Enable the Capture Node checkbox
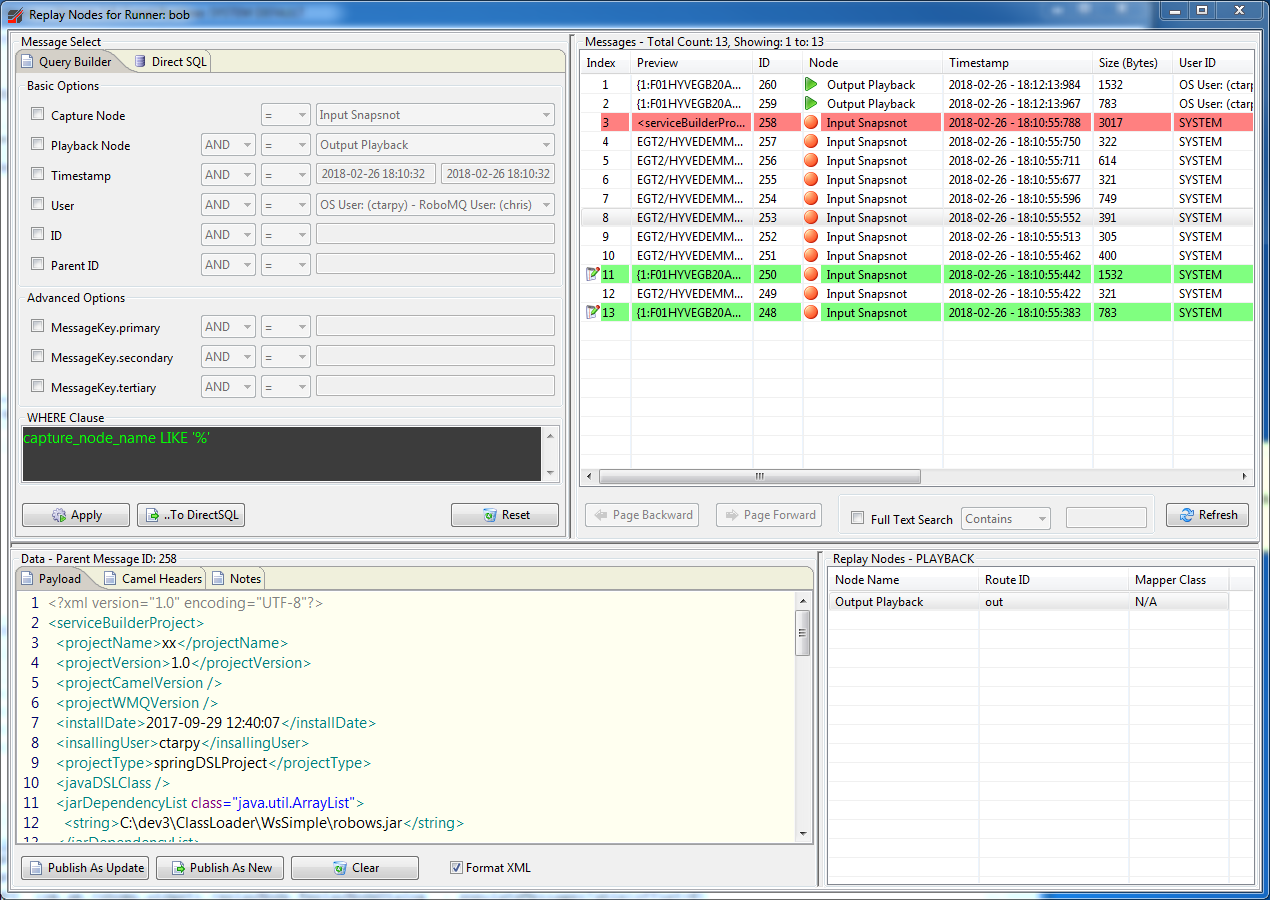This screenshot has height=900, width=1270. click(38, 115)
